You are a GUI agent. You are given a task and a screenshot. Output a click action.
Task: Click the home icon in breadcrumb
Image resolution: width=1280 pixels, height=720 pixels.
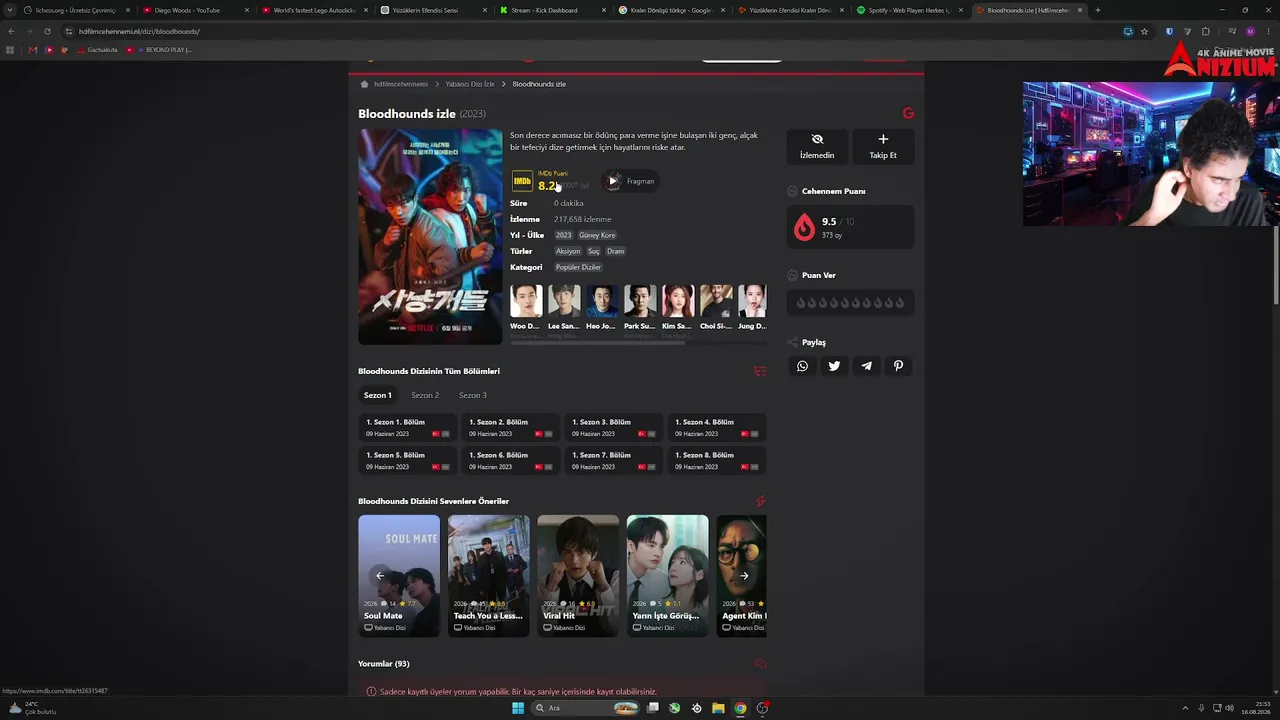tap(364, 84)
